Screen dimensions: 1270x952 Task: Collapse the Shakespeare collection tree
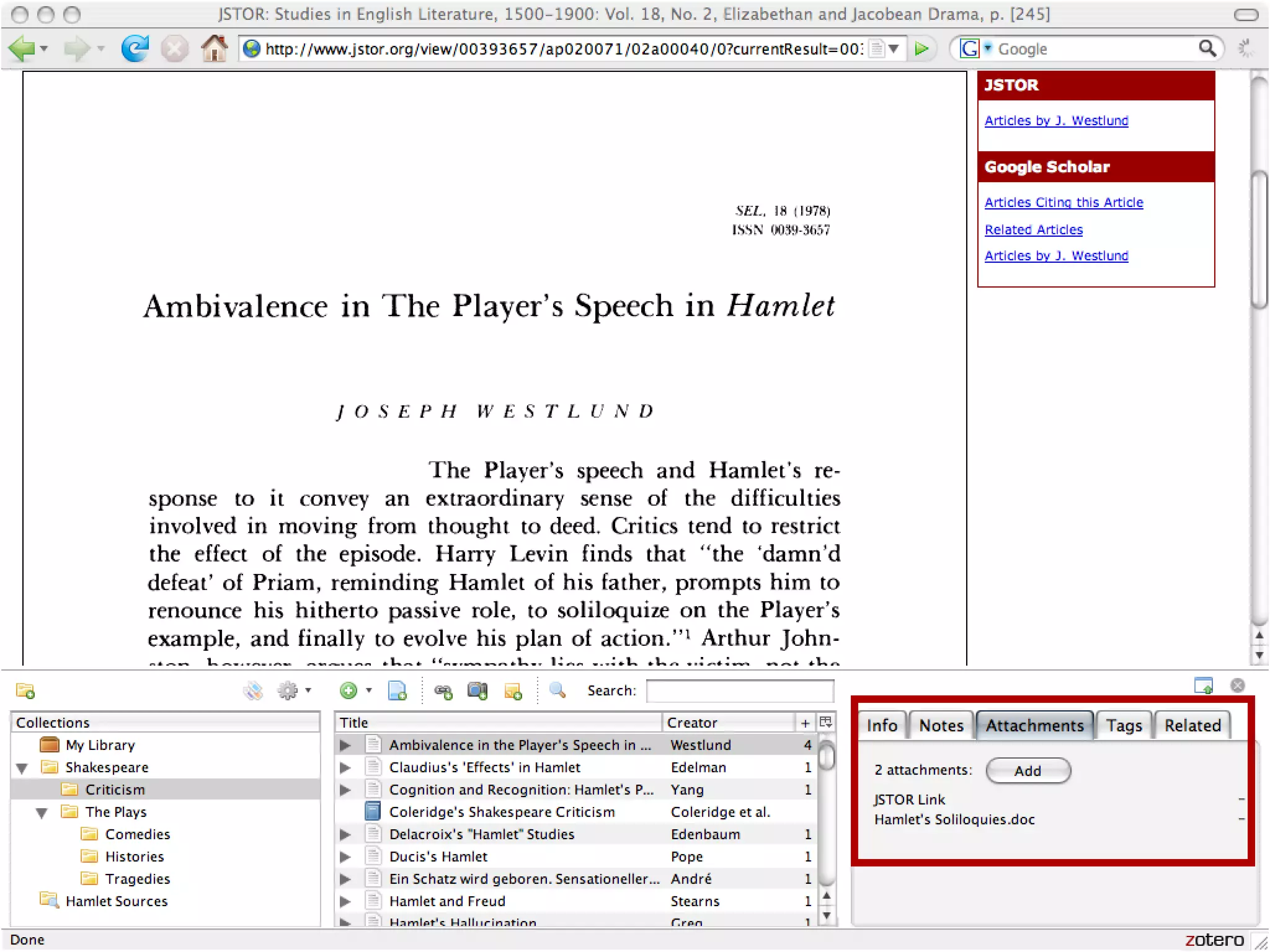22,768
